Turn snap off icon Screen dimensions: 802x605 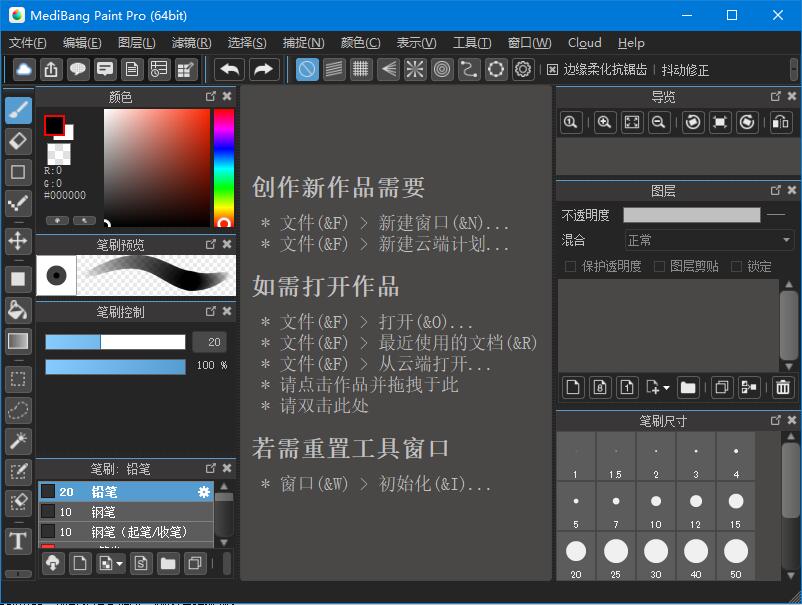point(307,70)
